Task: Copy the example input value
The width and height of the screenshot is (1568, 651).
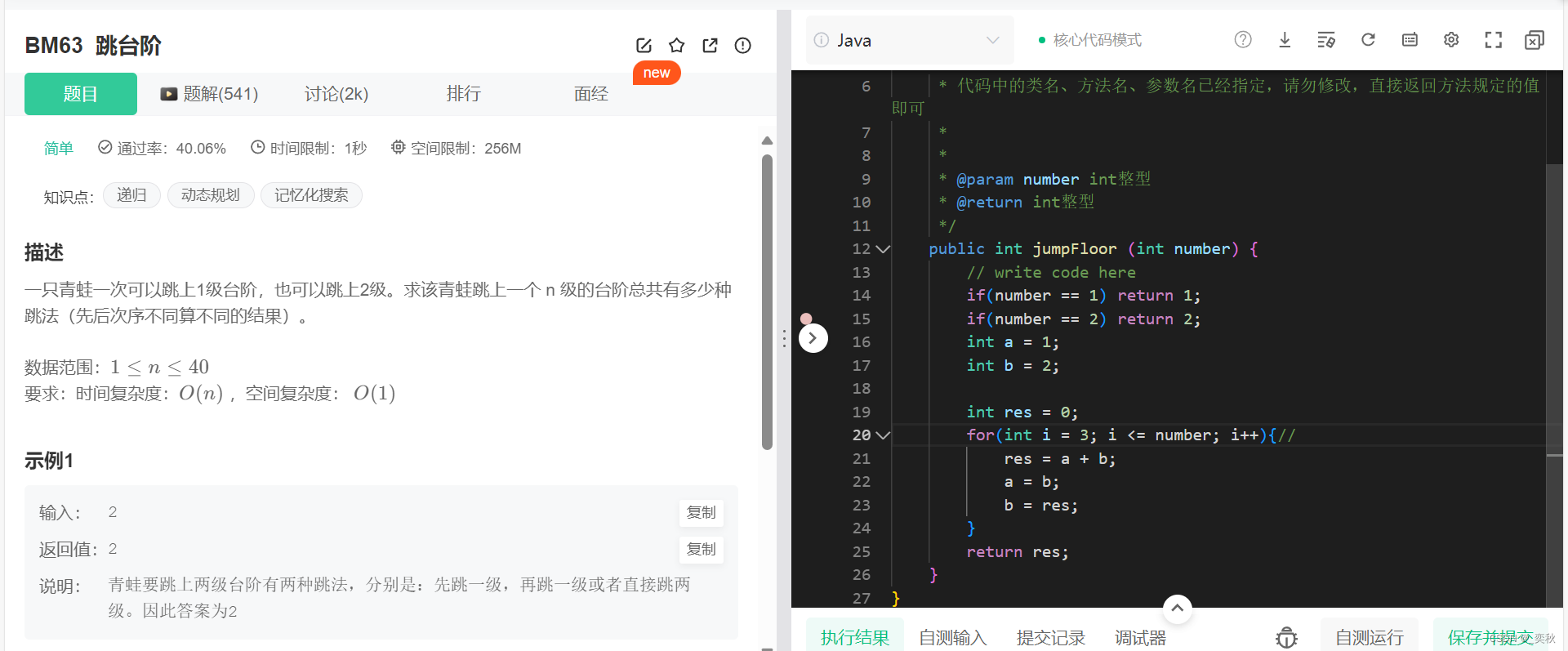Action: coord(701,513)
